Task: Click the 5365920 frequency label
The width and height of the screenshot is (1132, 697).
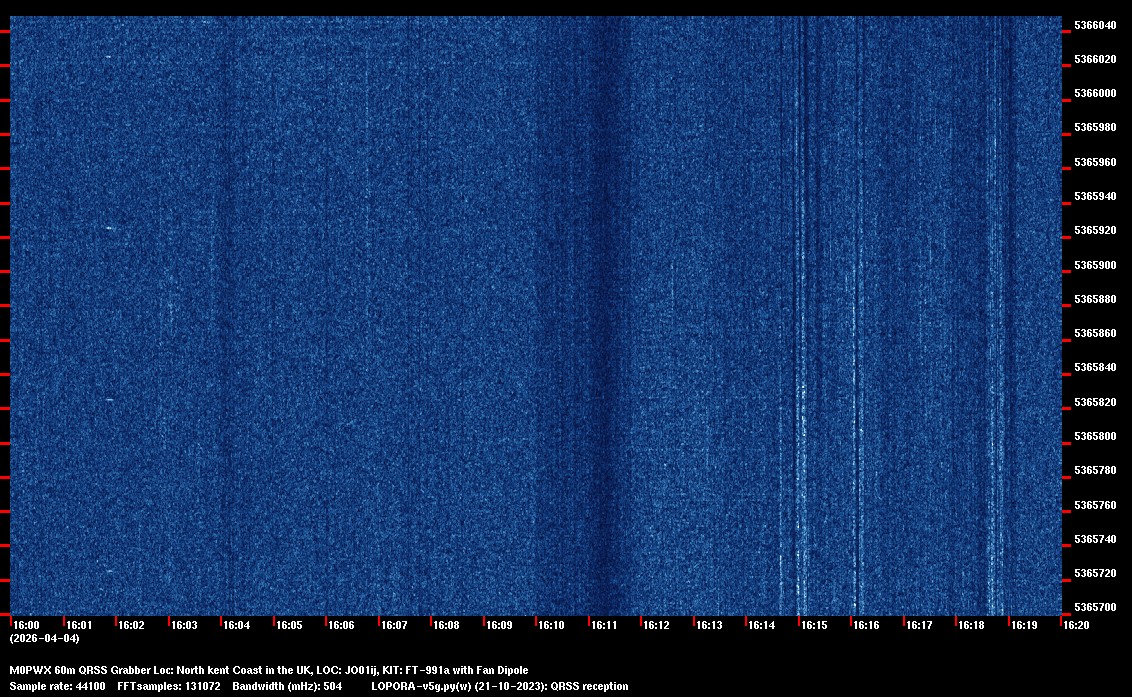Action: [x=1095, y=230]
